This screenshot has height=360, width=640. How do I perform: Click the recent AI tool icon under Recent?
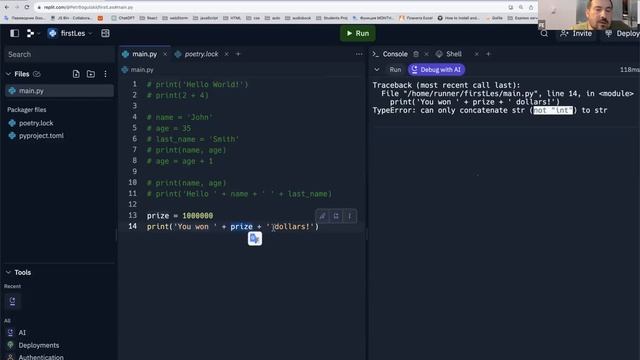tap(12, 301)
